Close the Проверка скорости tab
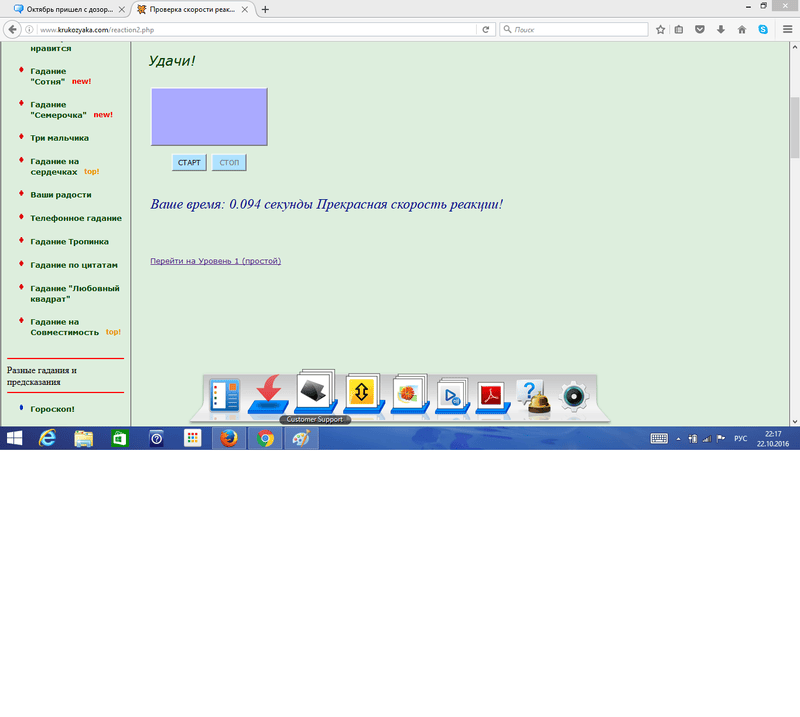The height and width of the screenshot is (717, 800). 244,9
